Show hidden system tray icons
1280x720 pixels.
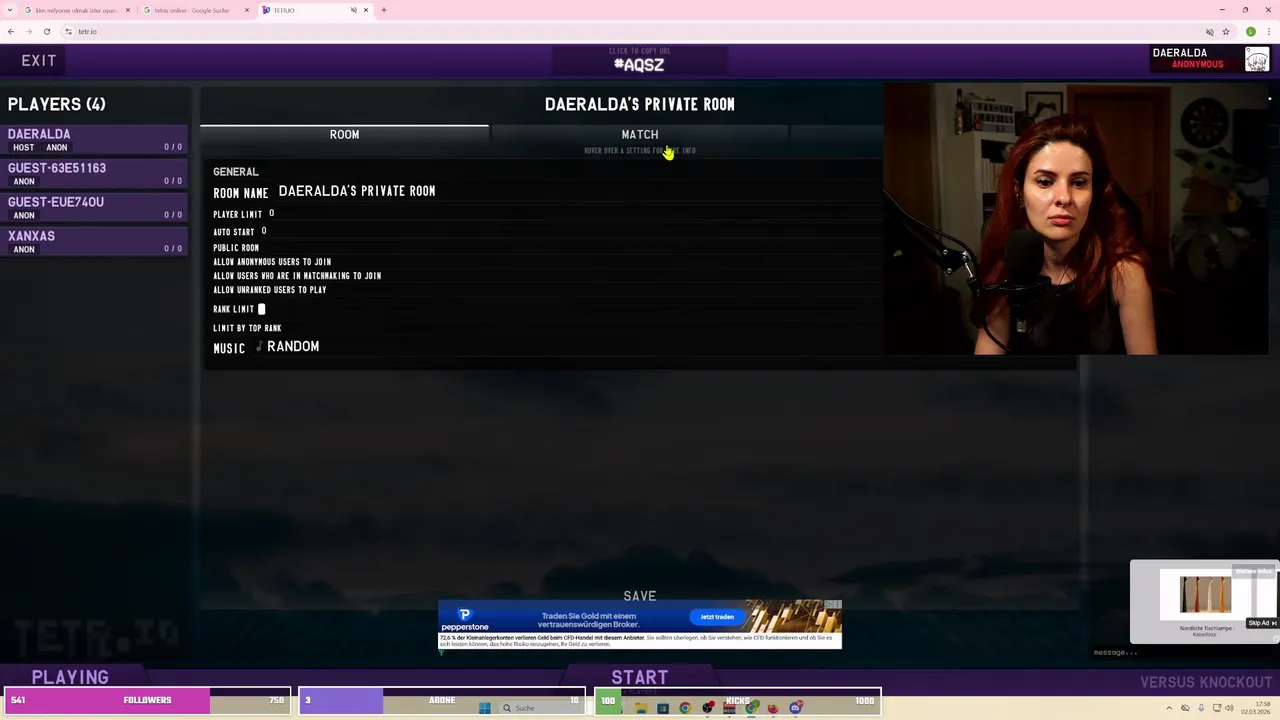[1169, 708]
